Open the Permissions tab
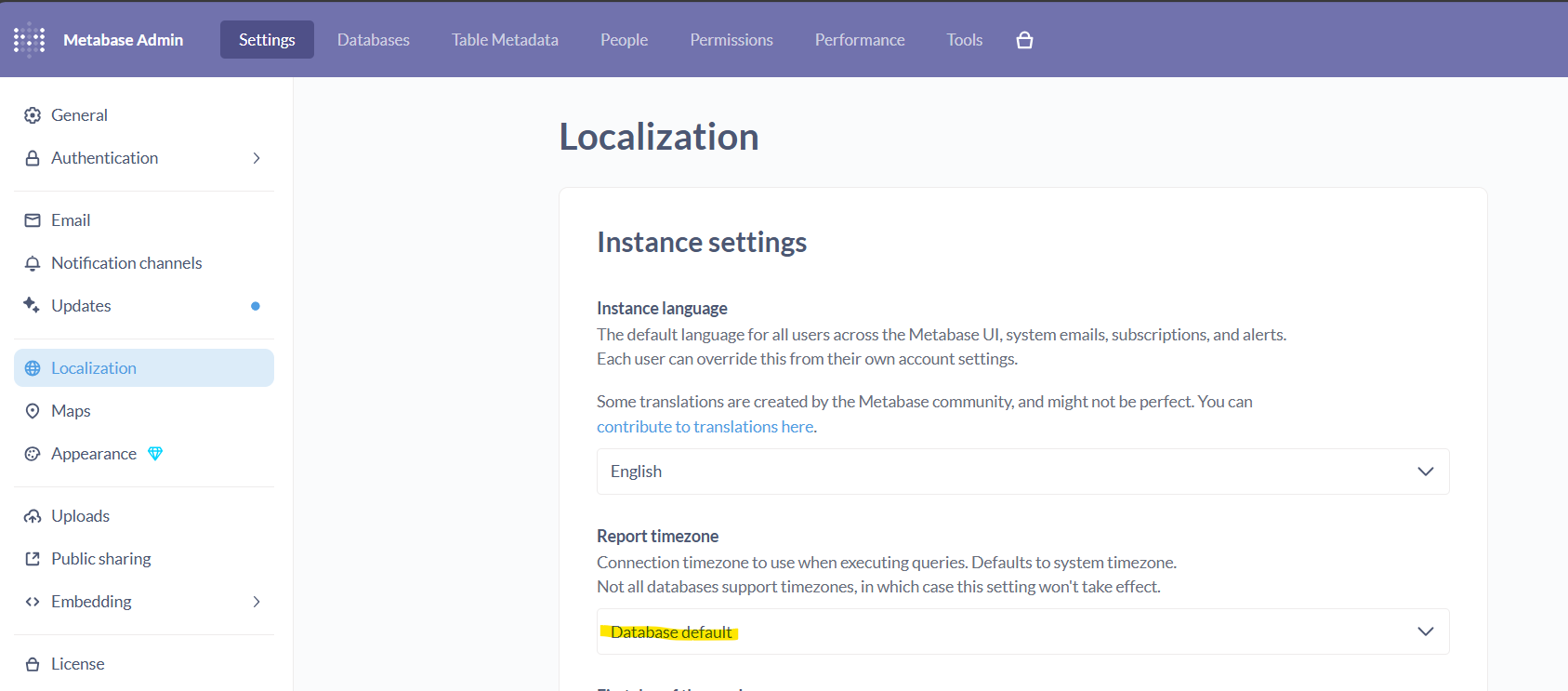 coord(731,40)
